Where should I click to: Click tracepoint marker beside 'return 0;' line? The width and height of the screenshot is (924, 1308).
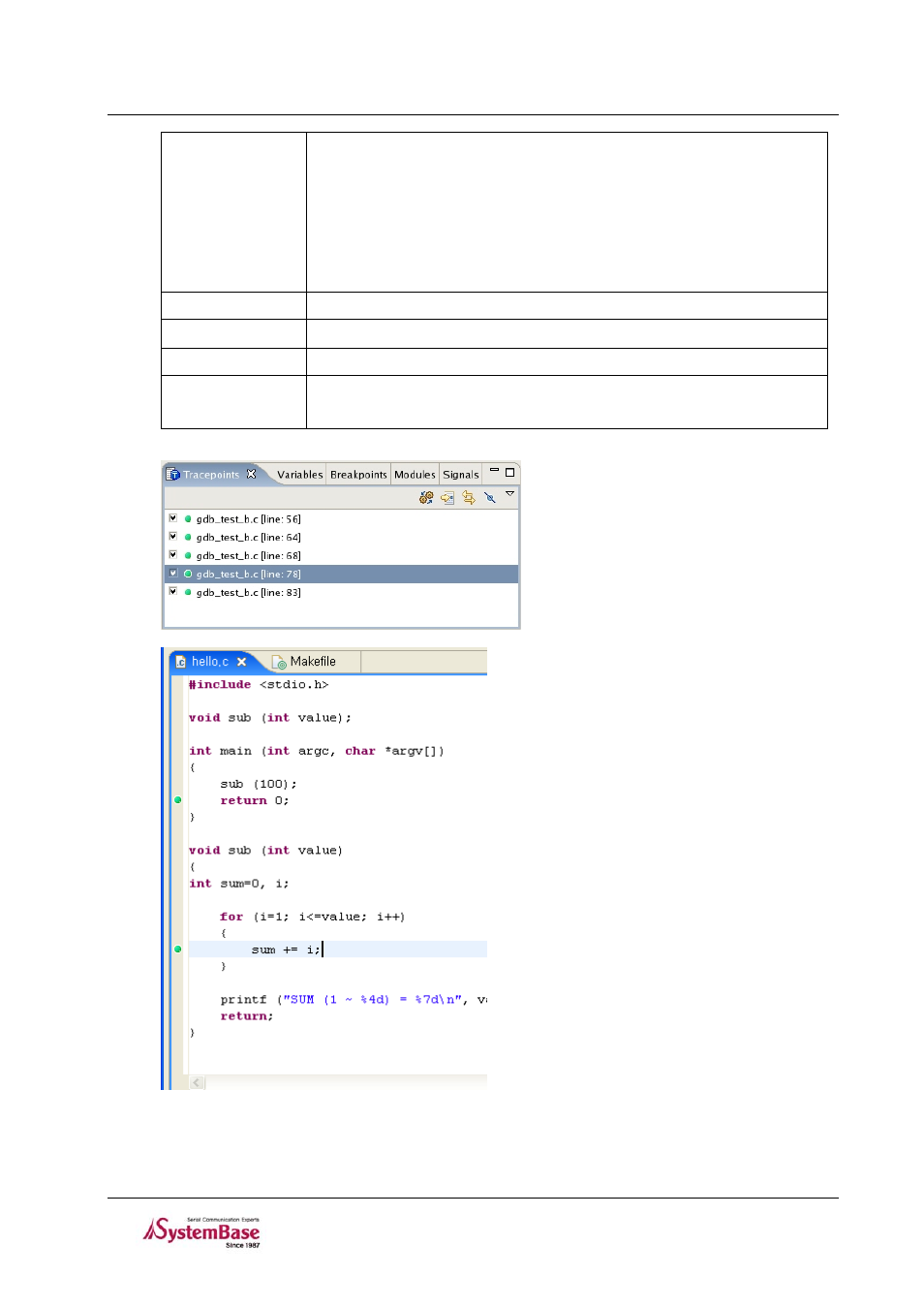[177, 800]
